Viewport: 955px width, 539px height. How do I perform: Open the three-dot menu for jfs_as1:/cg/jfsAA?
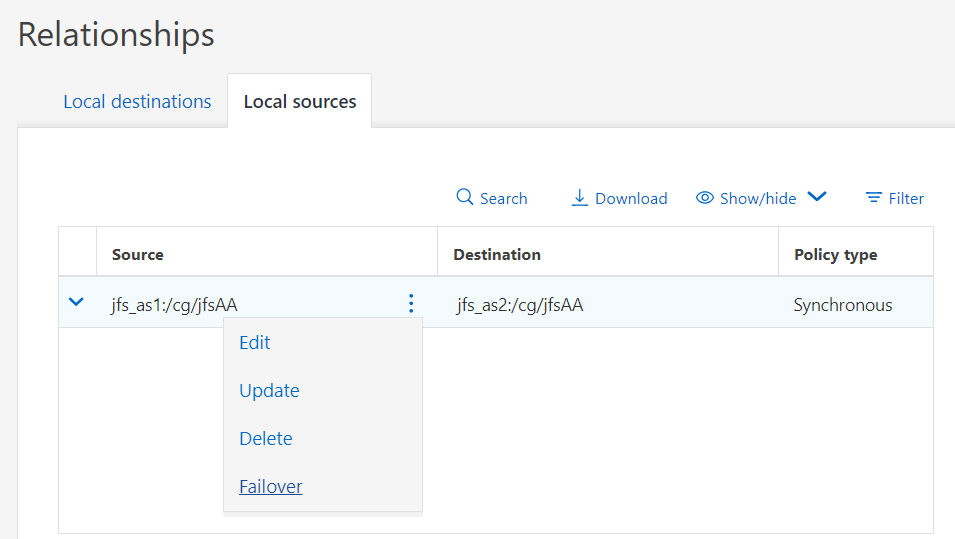click(x=411, y=304)
